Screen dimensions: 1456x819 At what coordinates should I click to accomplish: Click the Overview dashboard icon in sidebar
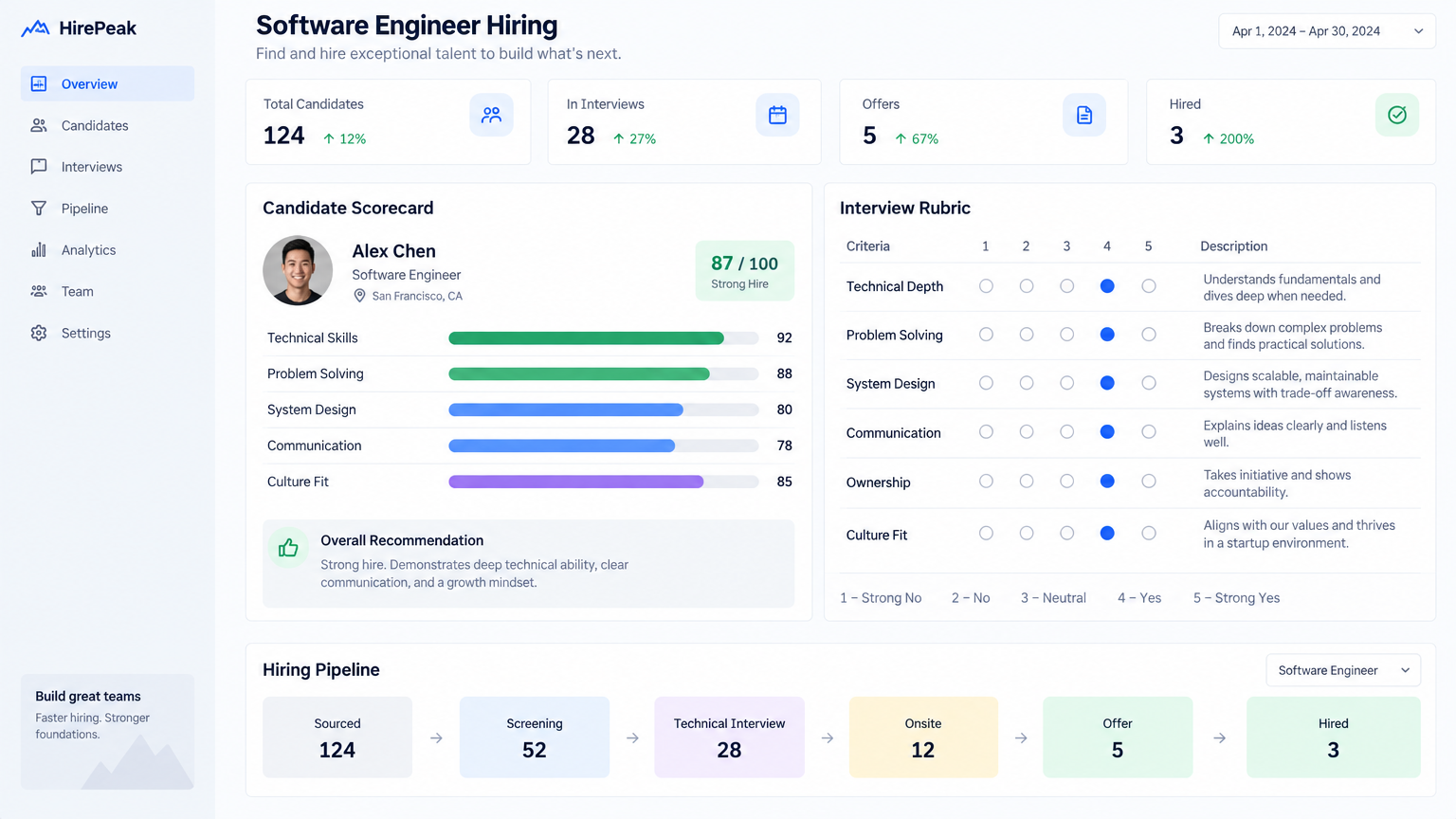pyautogui.click(x=39, y=83)
